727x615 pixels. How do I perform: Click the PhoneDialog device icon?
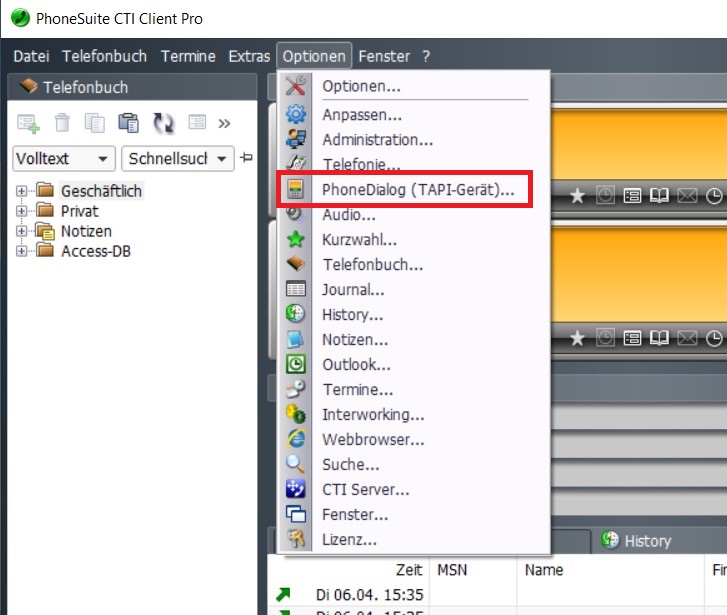pos(295,189)
